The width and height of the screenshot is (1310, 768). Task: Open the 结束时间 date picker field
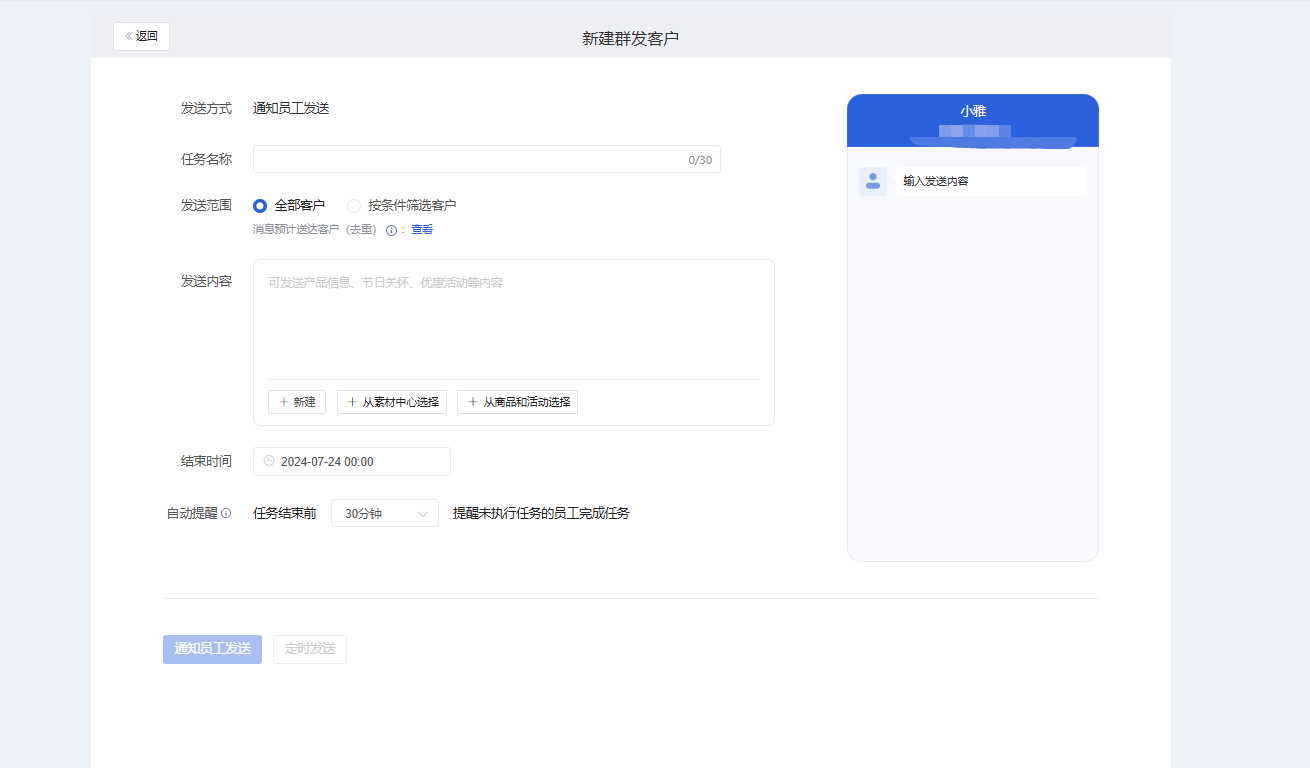pos(351,461)
